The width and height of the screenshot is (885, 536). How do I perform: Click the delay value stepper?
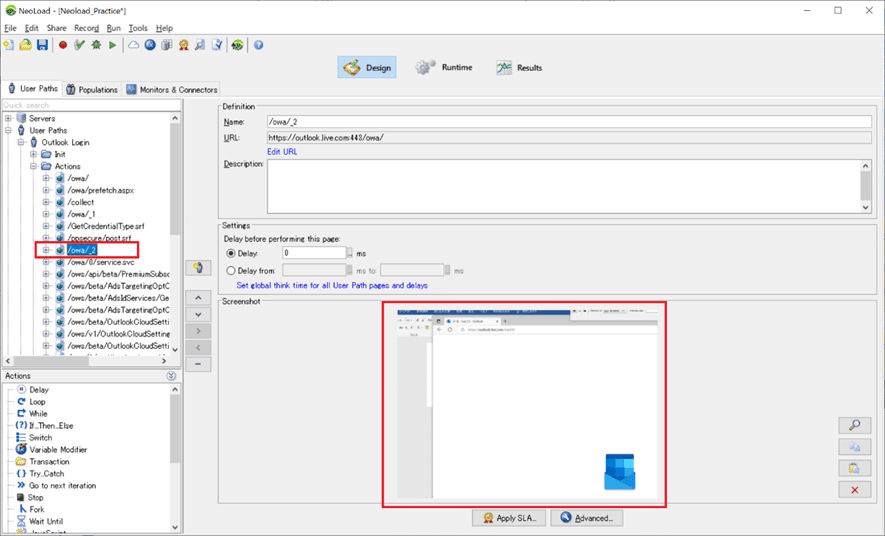pyautogui.click(x=350, y=253)
